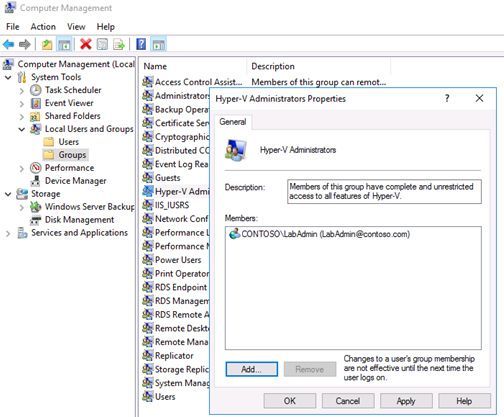Click the Hyper-V Administrators group icon in dialog
The height and width of the screenshot is (417, 504).
[x=236, y=150]
